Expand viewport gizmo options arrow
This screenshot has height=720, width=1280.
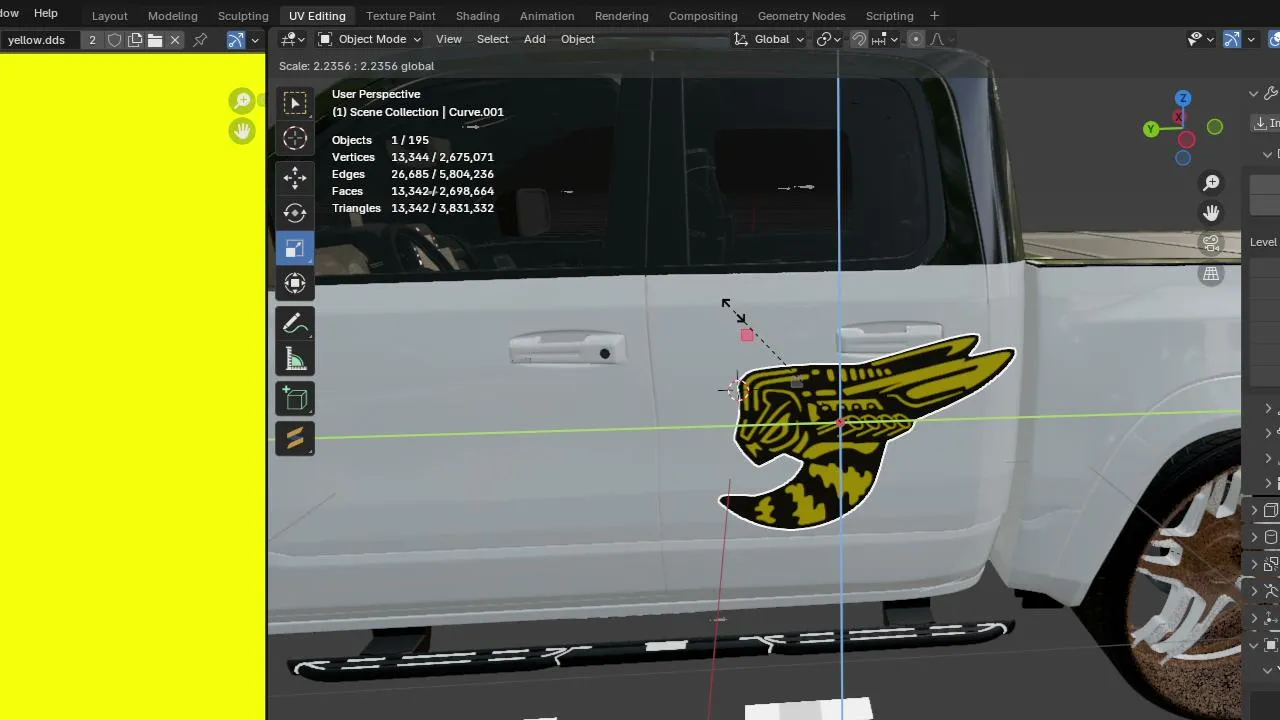(x=1251, y=39)
